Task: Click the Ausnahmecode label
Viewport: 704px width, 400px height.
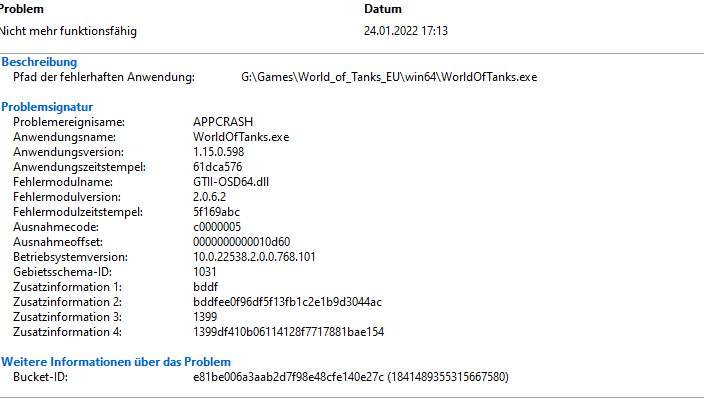Action: coord(56,227)
